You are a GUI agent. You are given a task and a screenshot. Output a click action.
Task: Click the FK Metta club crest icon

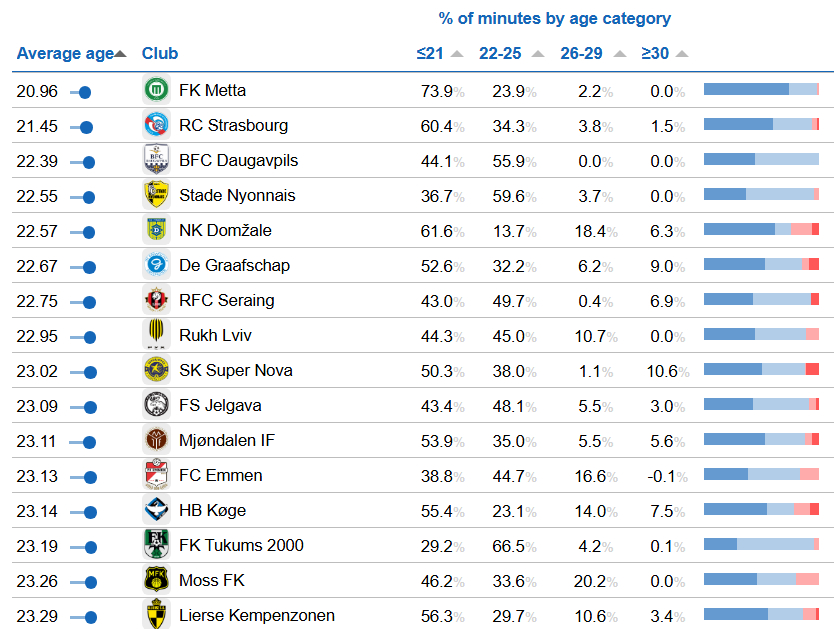coord(155,90)
